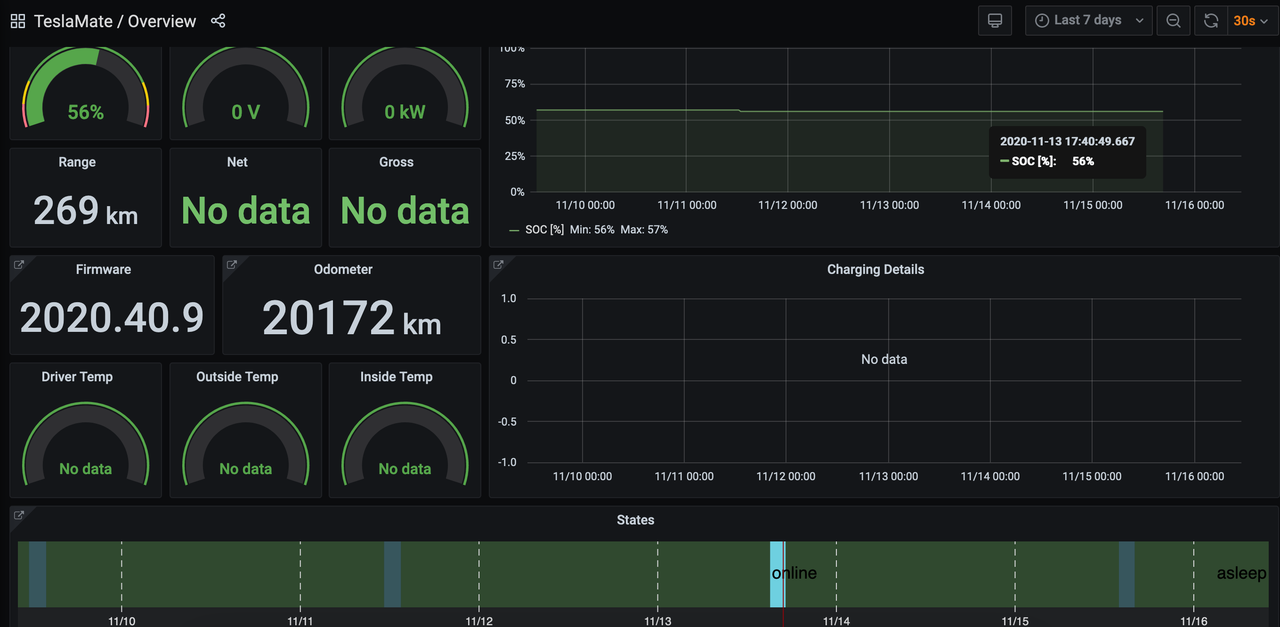Click the 0 V voltage gauge
This screenshot has height=627, width=1280.
point(245,90)
